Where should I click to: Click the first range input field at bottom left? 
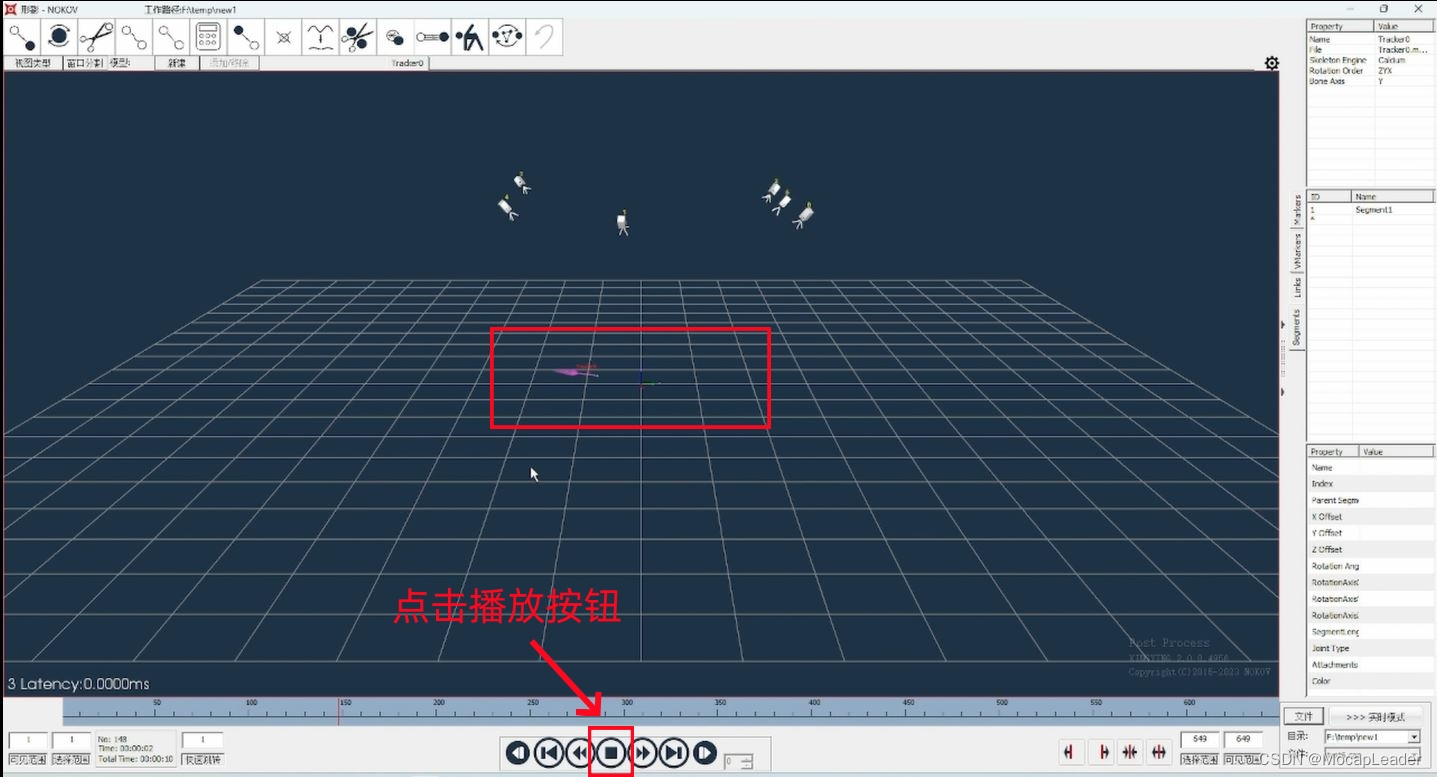pyautogui.click(x=28, y=740)
